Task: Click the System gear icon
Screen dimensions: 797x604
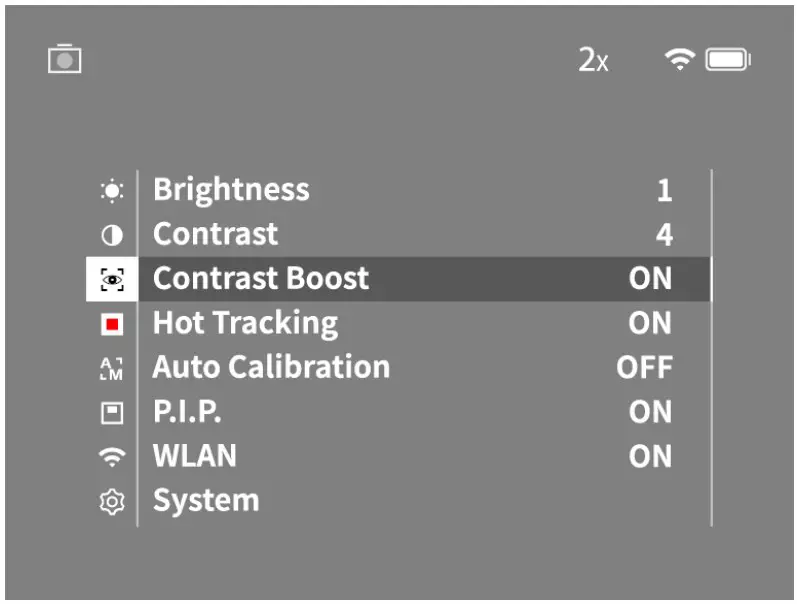Action: pyautogui.click(x=112, y=501)
